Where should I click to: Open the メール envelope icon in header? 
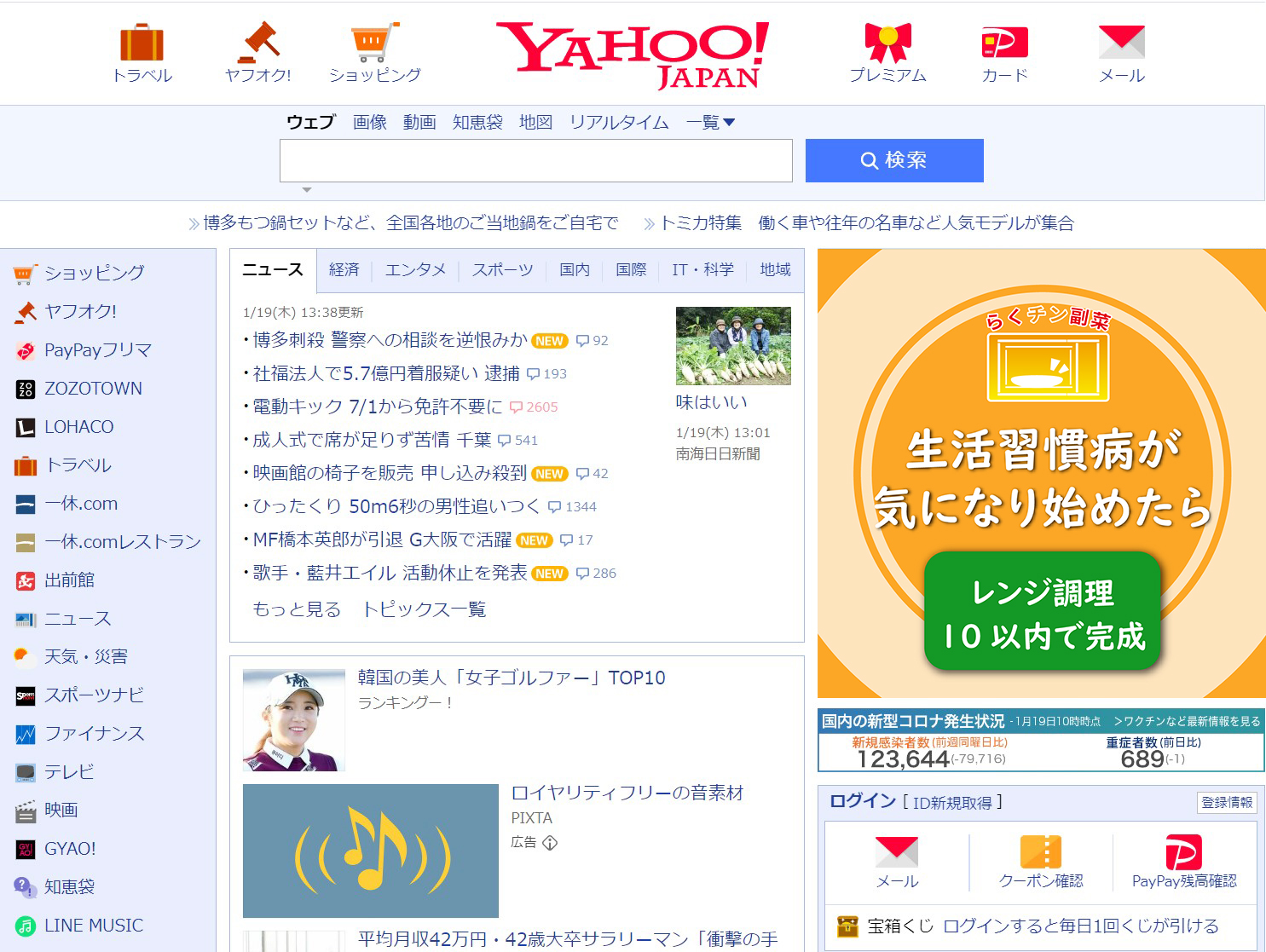pyautogui.click(x=1121, y=43)
